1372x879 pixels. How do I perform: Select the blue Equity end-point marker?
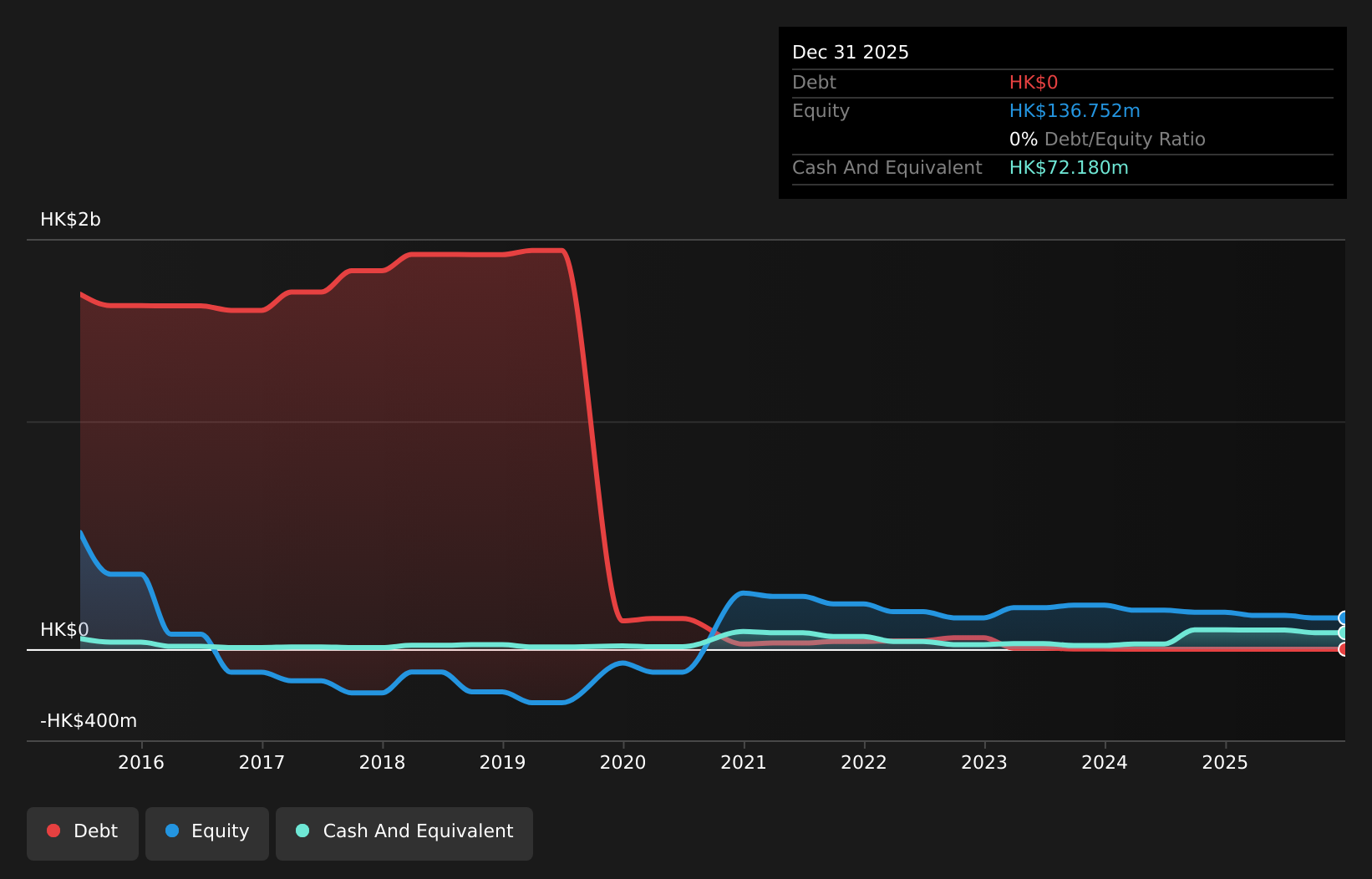click(1344, 618)
